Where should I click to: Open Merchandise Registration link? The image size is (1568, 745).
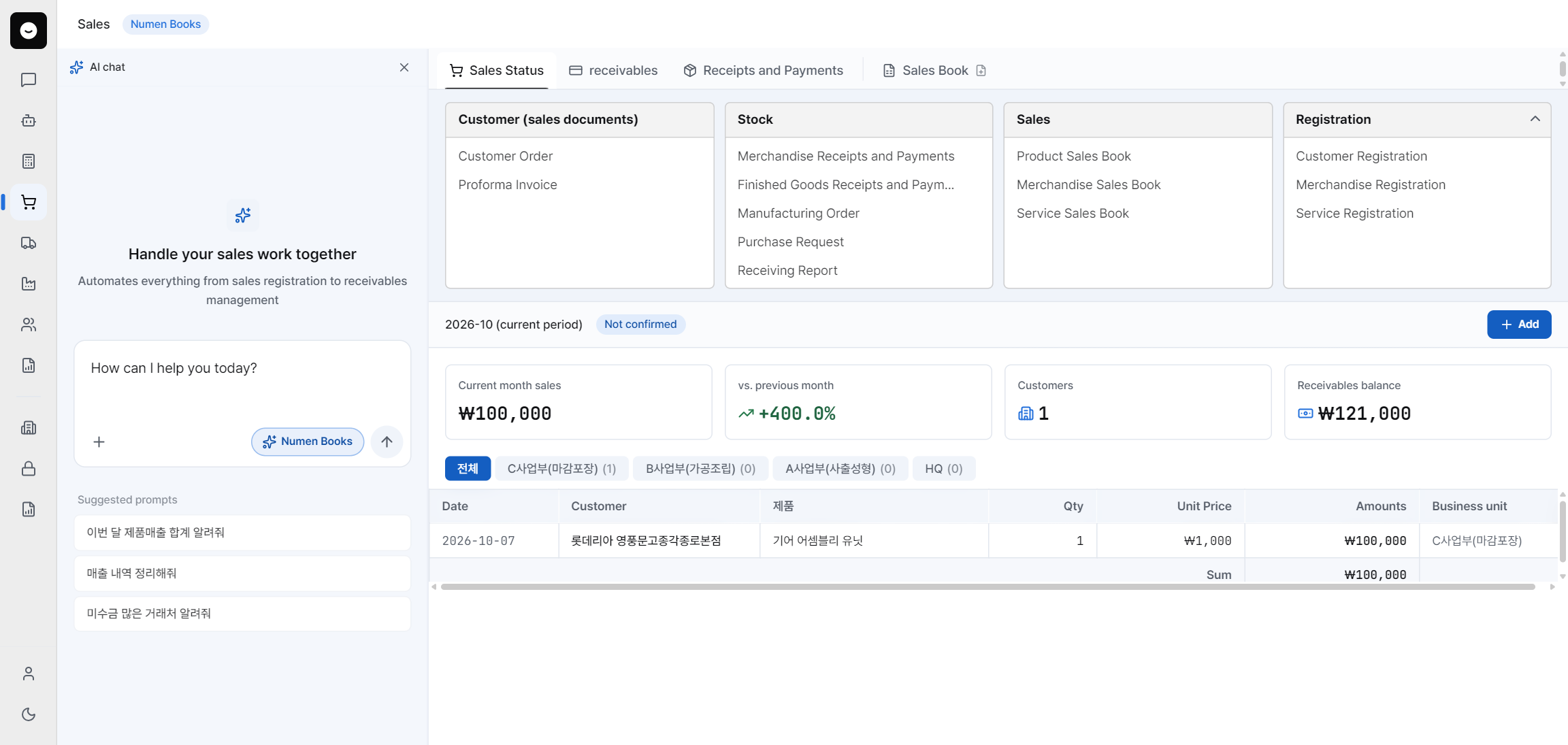(x=1370, y=185)
